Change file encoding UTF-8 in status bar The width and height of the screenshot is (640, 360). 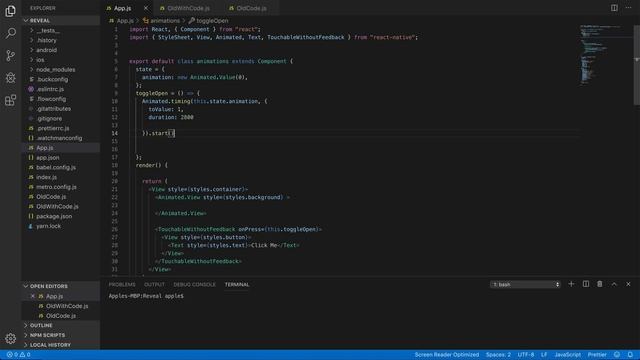pos(526,355)
